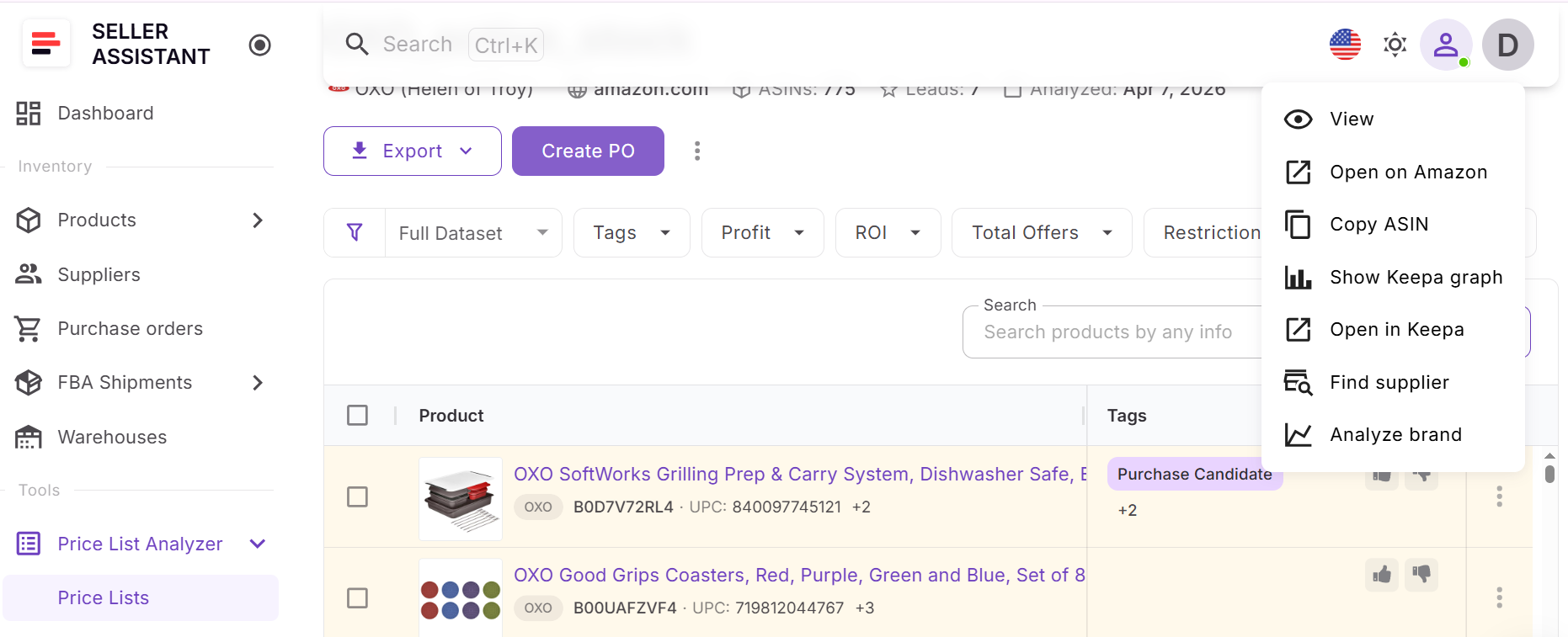The image size is (1568, 637).
Task: Open the ROI filter dropdown
Action: [x=888, y=233]
